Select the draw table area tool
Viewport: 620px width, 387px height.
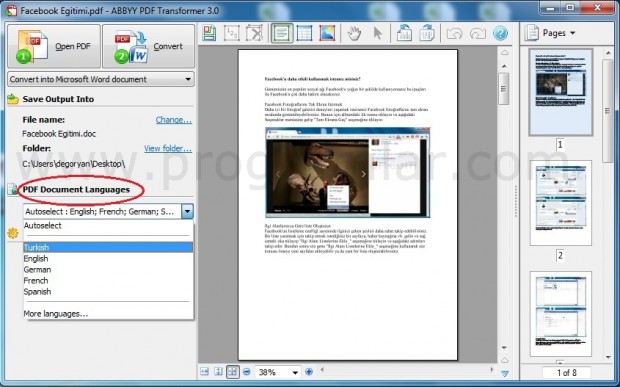pyautogui.click(x=304, y=33)
